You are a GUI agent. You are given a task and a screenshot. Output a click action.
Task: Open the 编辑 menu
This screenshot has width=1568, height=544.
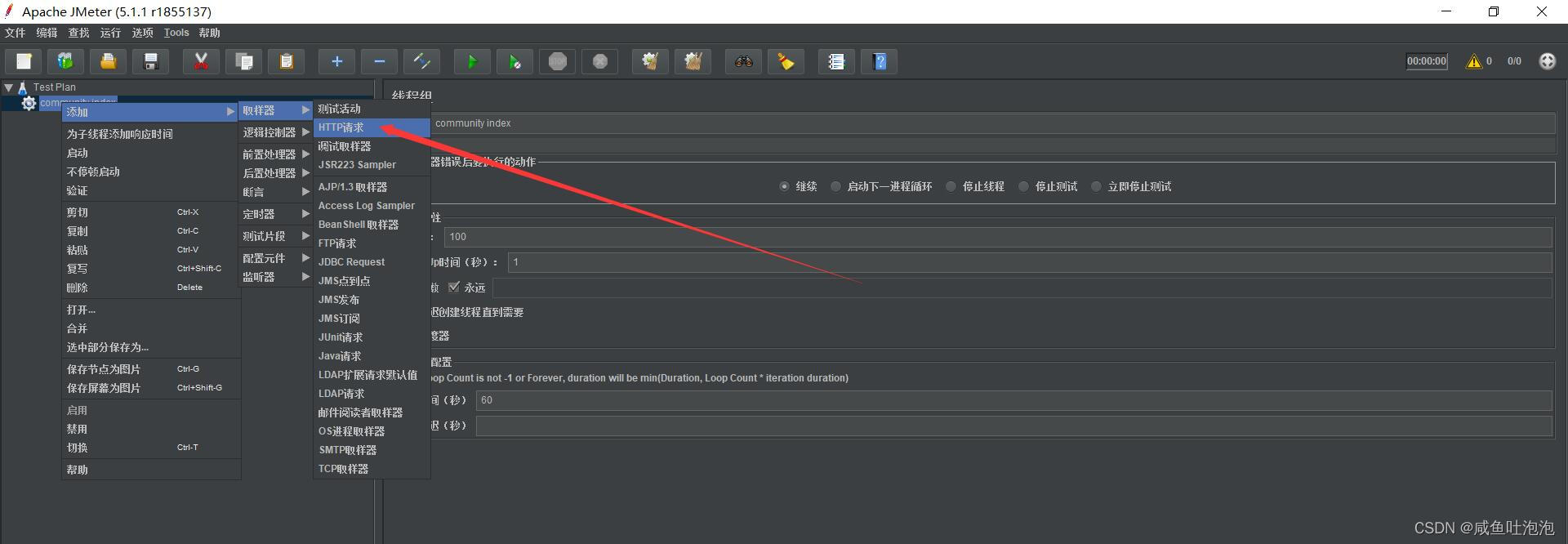[47, 33]
